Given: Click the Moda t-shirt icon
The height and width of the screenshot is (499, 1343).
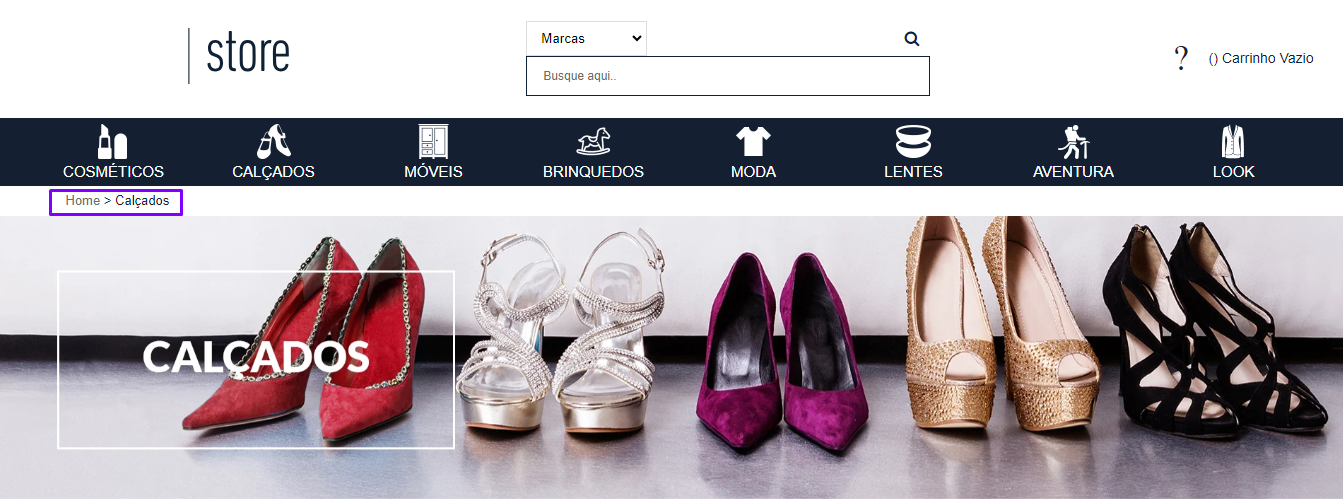Looking at the screenshot, I should pos(753,141).
